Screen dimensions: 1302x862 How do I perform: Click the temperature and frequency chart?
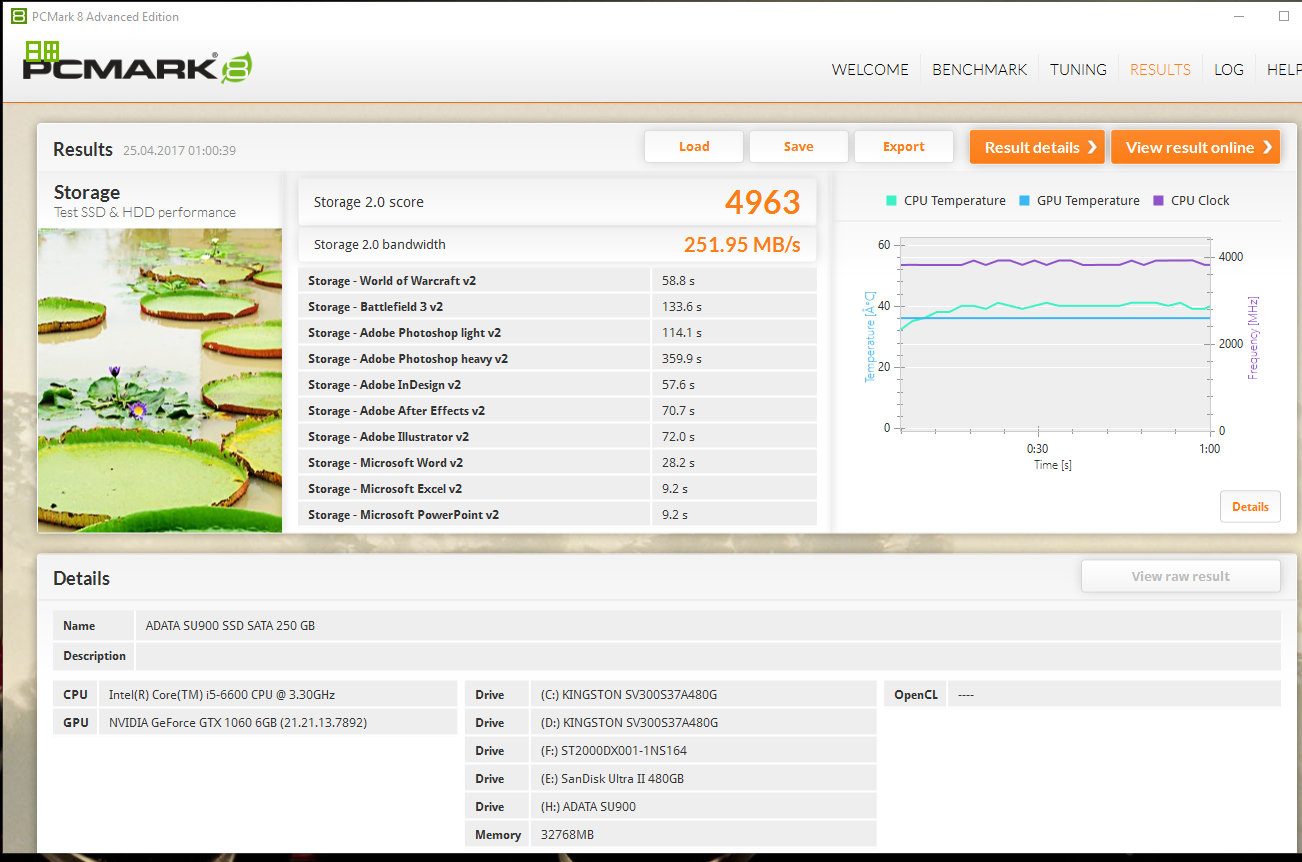tap(1055, 334)
